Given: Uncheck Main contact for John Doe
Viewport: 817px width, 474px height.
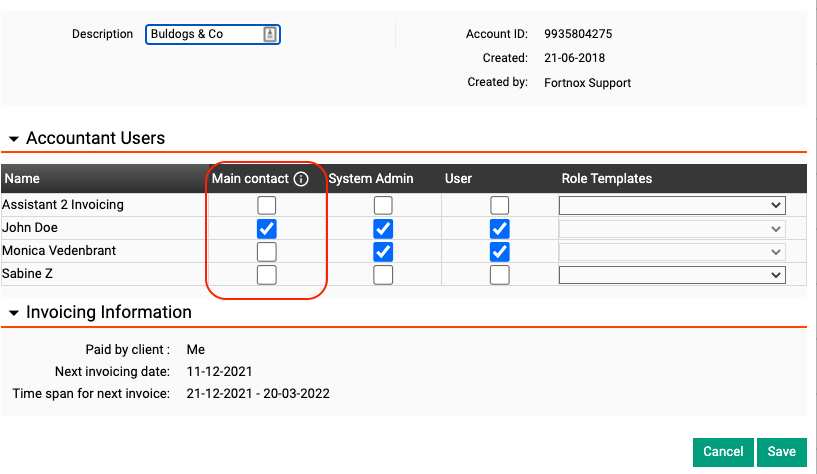Looking at the screenshot, I should click(267, 229).
